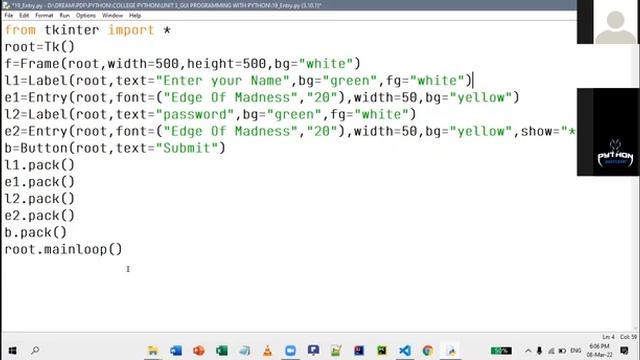
Task: Open the Edit menu
Action: [x=24, y=16]
